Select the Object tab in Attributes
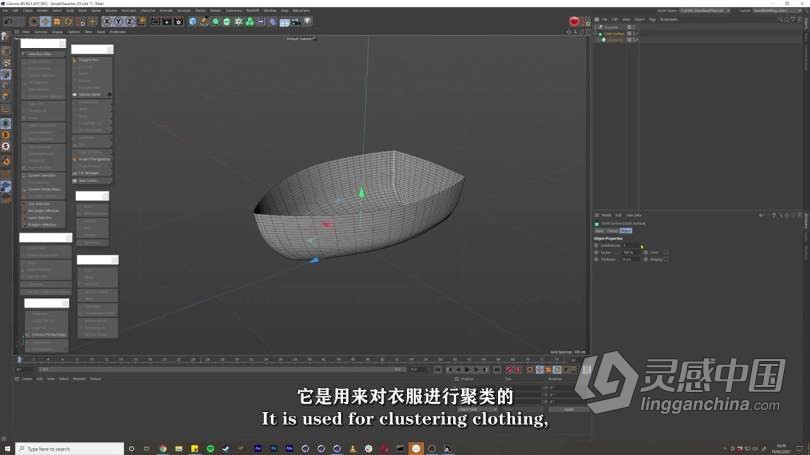 pos(626,231)
